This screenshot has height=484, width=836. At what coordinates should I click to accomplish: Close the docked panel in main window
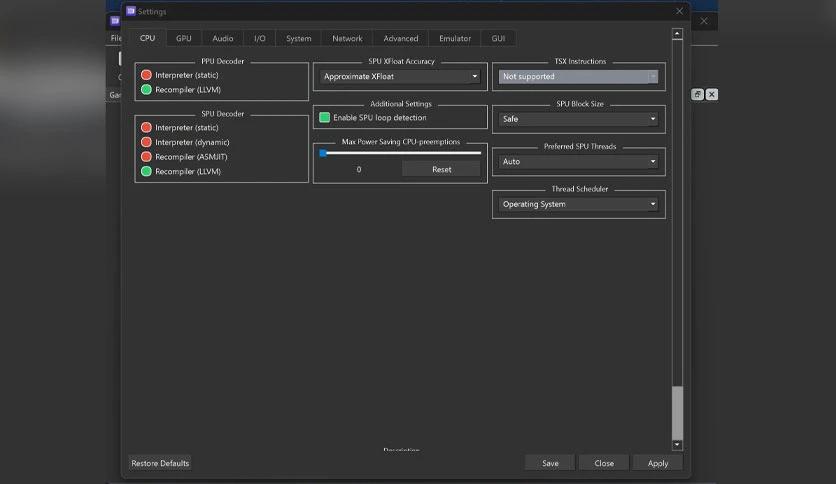click(x=712, y=94)
